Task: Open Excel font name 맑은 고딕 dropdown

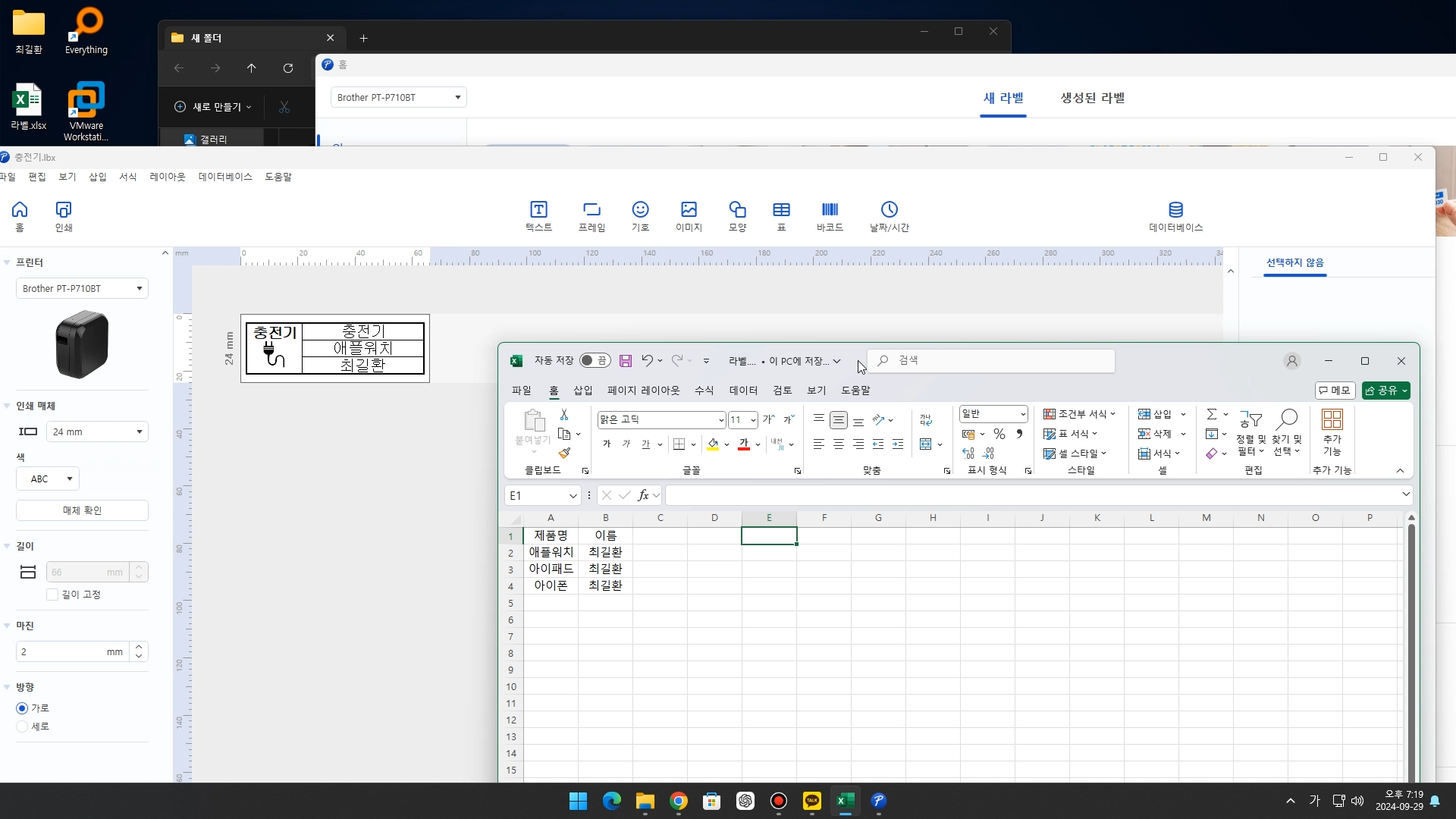Action: pos(720,420)
